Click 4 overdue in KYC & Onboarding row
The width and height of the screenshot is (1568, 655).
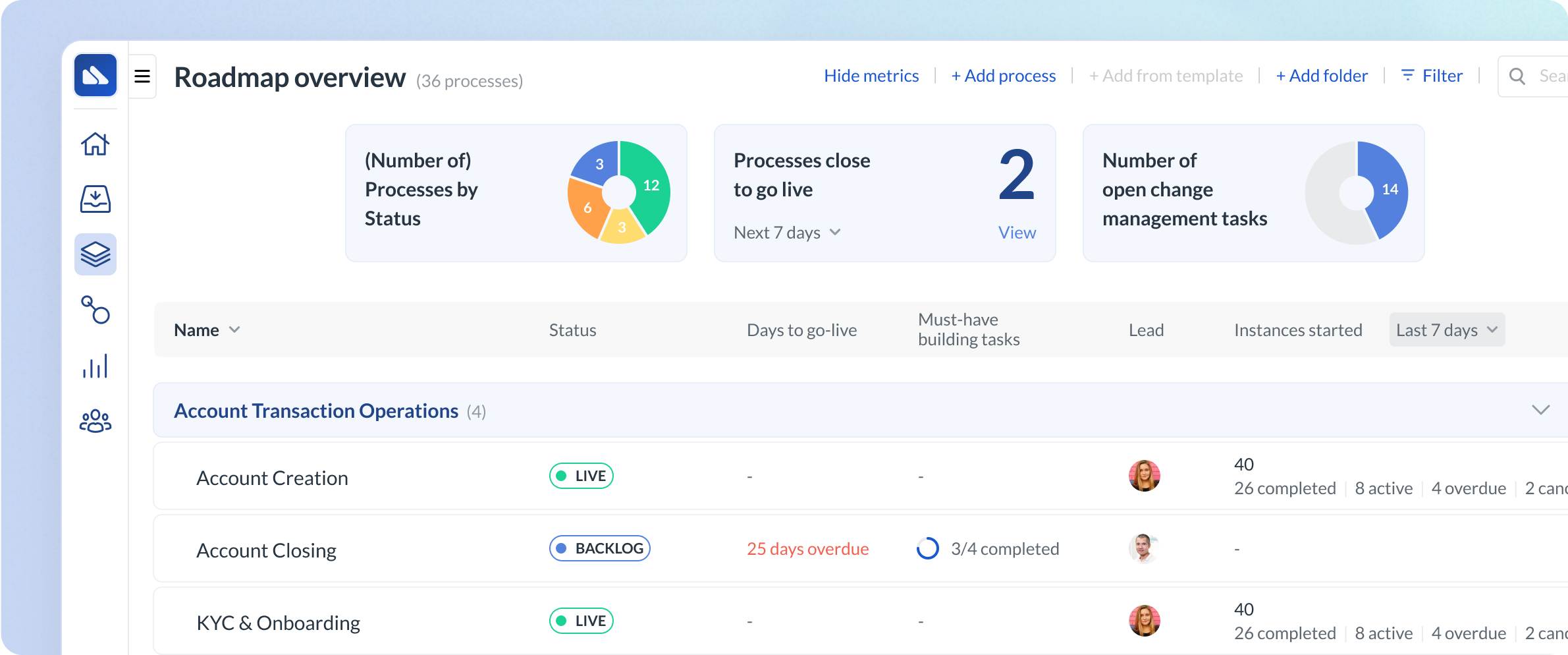coord(1469,633)
